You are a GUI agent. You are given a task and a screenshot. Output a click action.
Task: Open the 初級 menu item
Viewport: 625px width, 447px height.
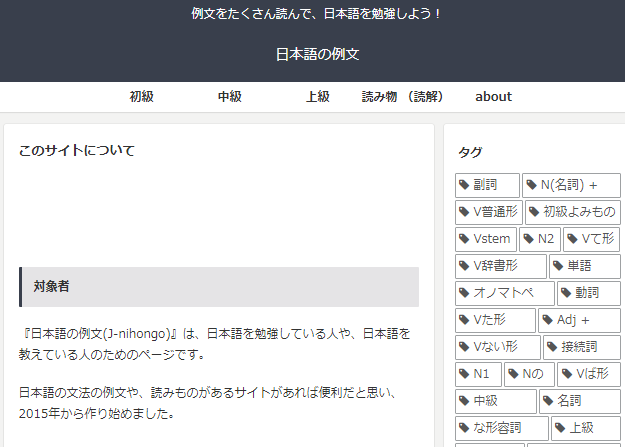(142, 97)
